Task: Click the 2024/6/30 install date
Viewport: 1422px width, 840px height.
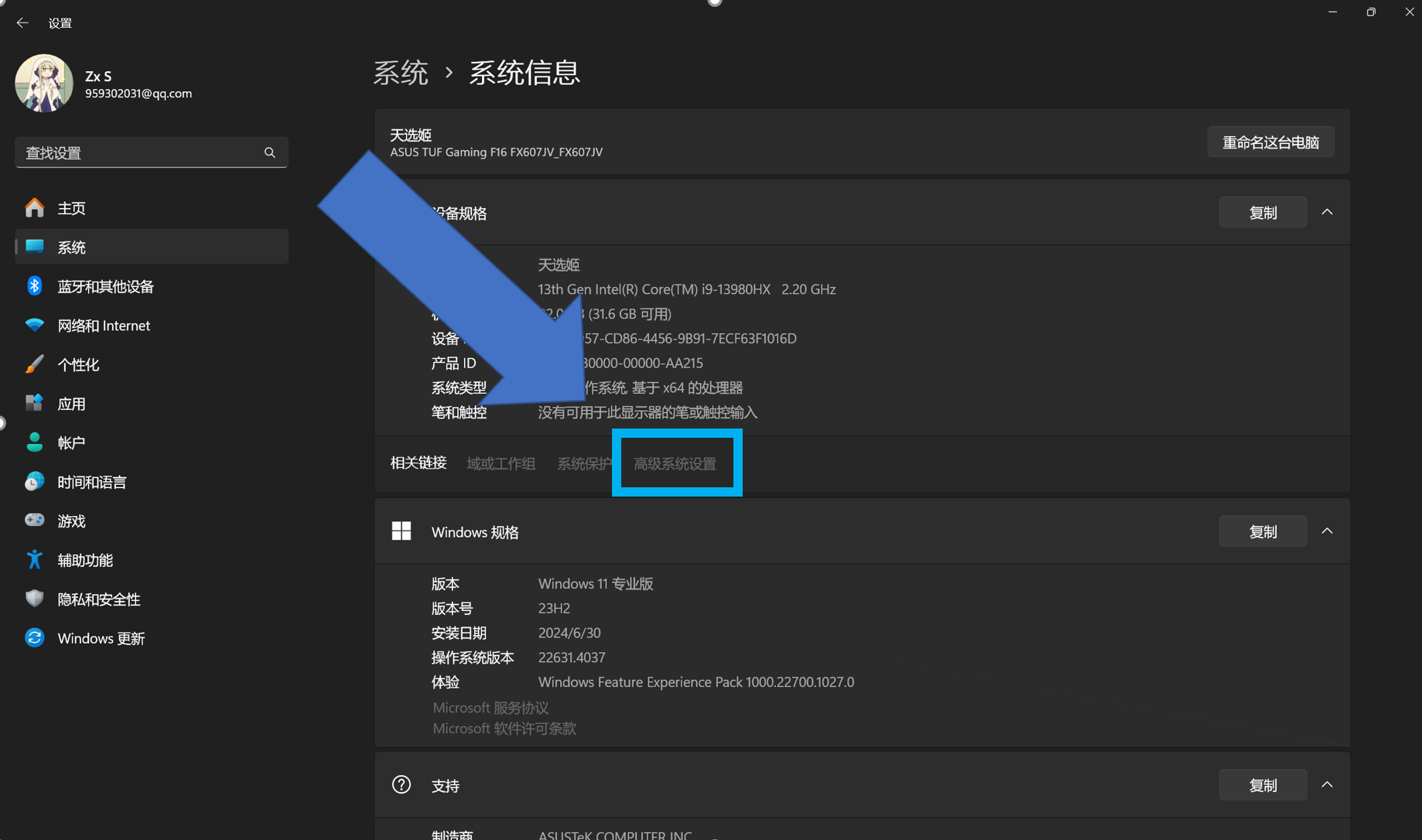Action: (x=569, y=633)
